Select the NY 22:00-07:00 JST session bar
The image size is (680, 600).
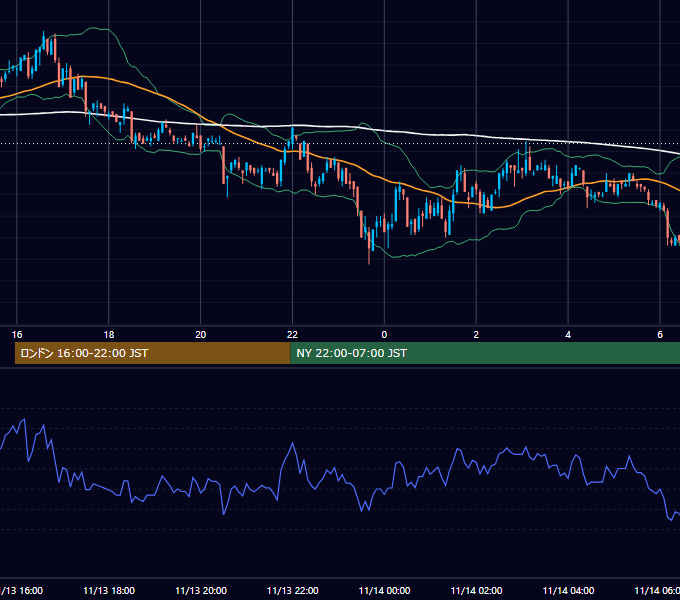click(x=485, y=353)
